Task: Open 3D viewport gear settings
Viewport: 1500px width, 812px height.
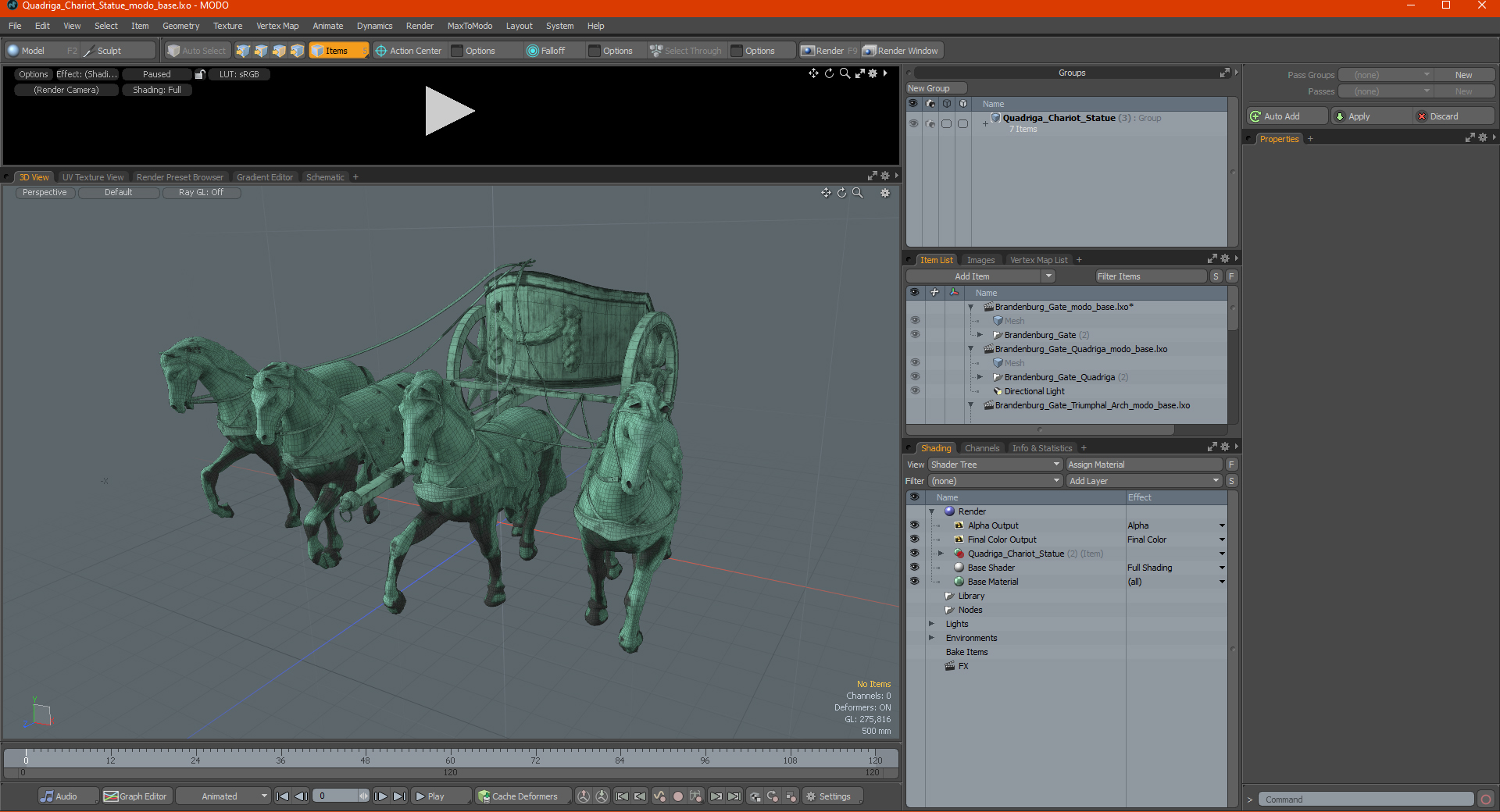Action: tap(885, 193)
